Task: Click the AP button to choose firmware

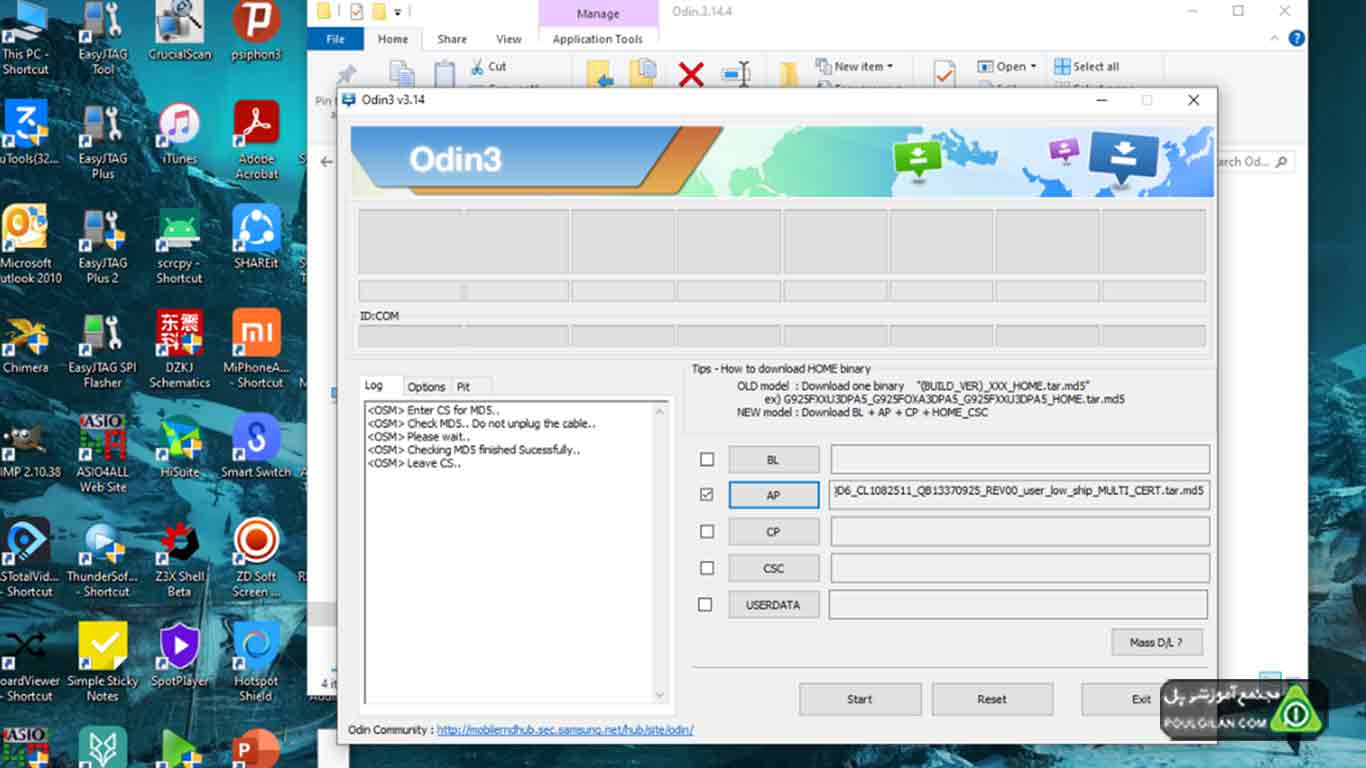Action: [x=773, y=496]
